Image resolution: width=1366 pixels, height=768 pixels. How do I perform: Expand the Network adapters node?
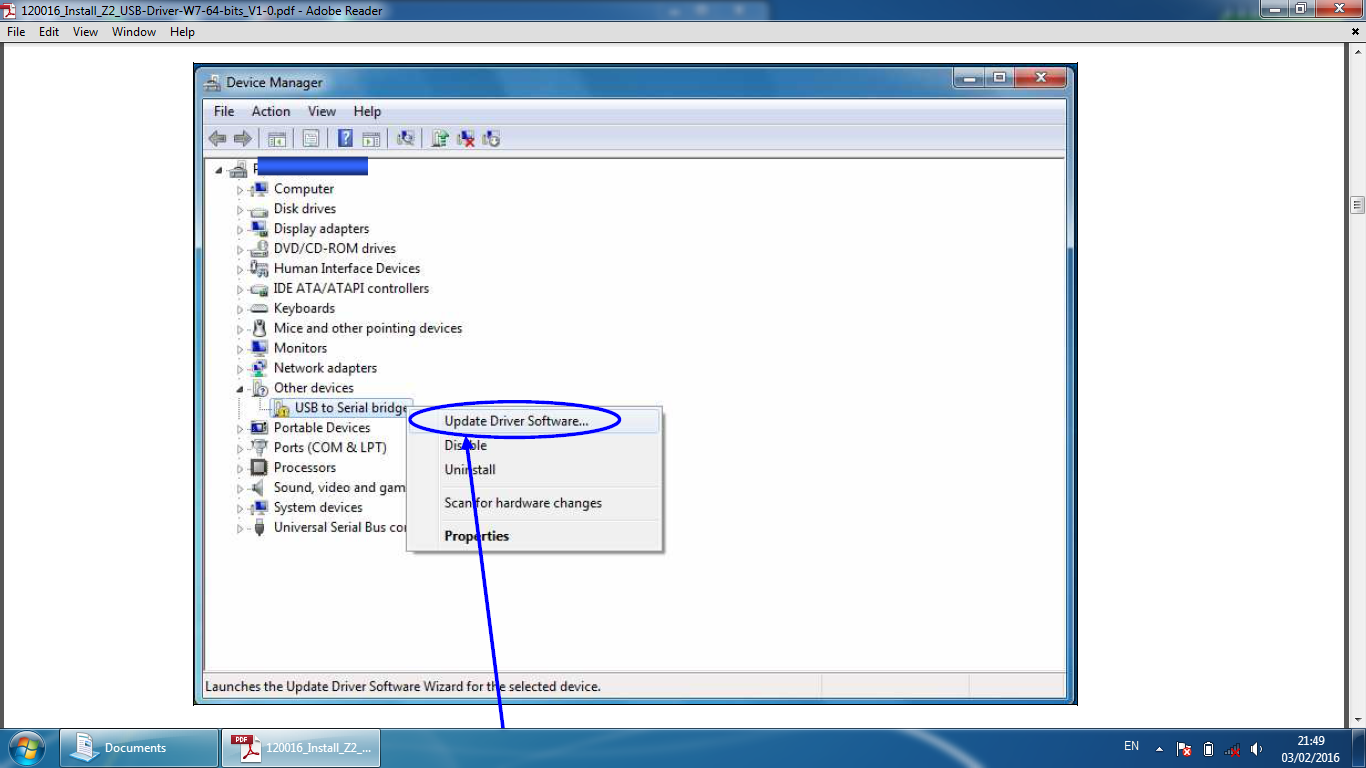point(240,367)
